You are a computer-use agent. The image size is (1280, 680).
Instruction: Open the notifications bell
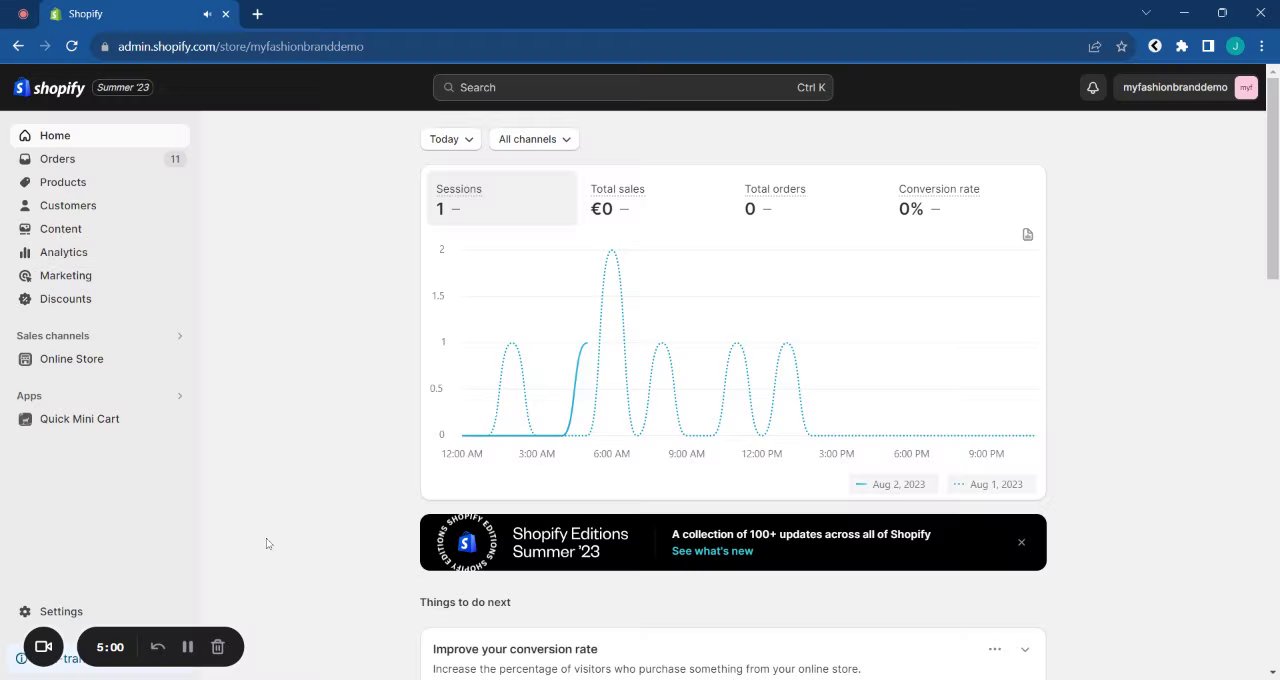click(x=1093, y=88)
